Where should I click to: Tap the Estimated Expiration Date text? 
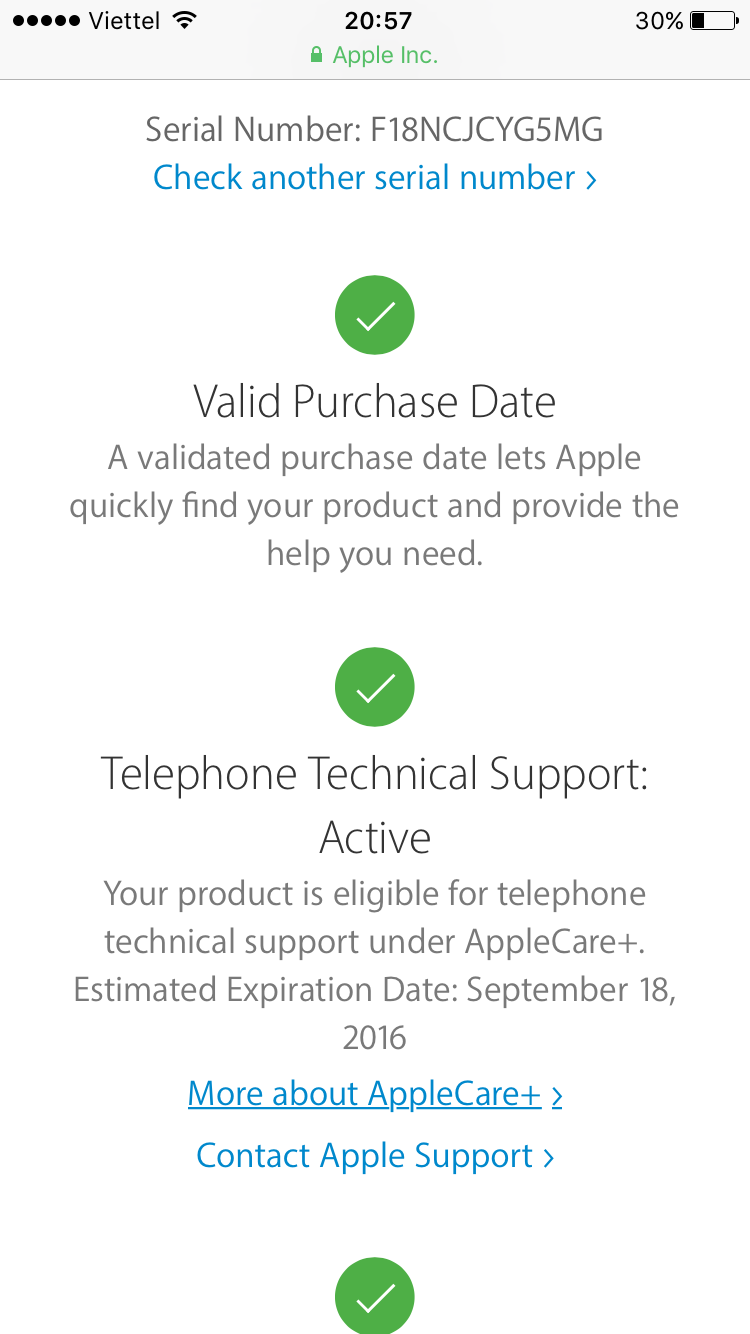pyautogui.click(x=375, y=1014)
